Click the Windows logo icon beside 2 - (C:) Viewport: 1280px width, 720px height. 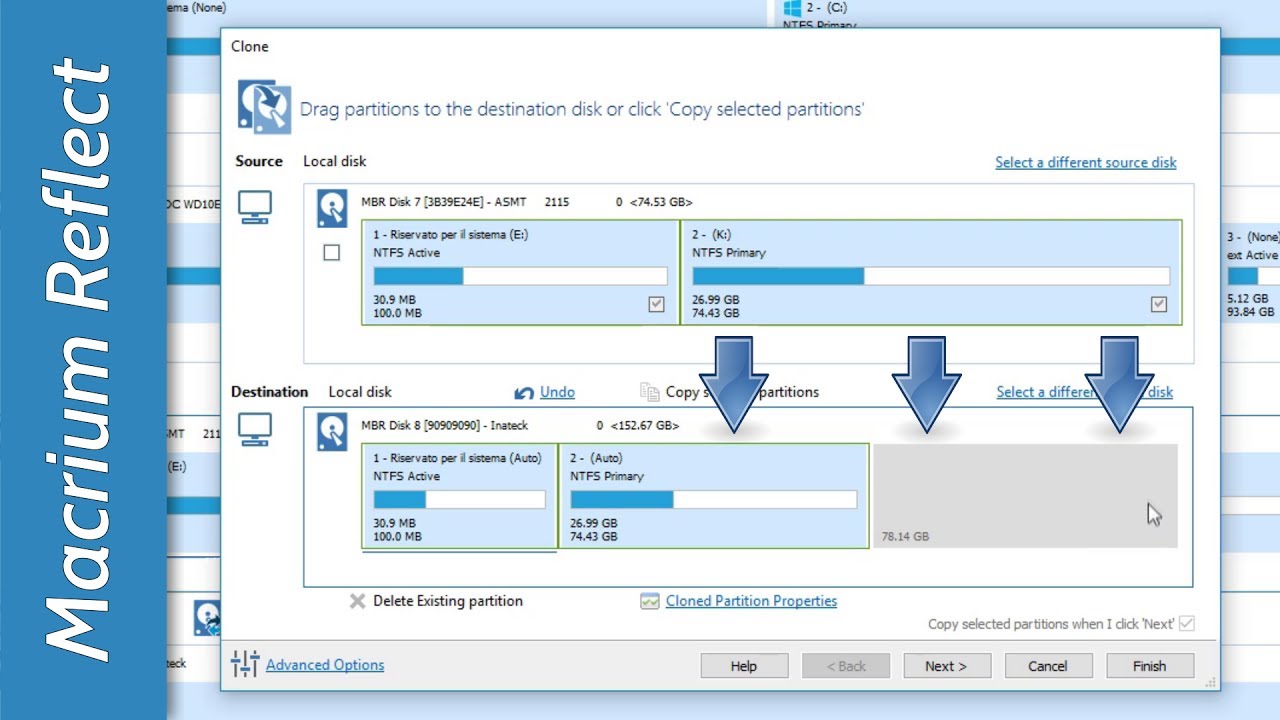pos(792,8)
